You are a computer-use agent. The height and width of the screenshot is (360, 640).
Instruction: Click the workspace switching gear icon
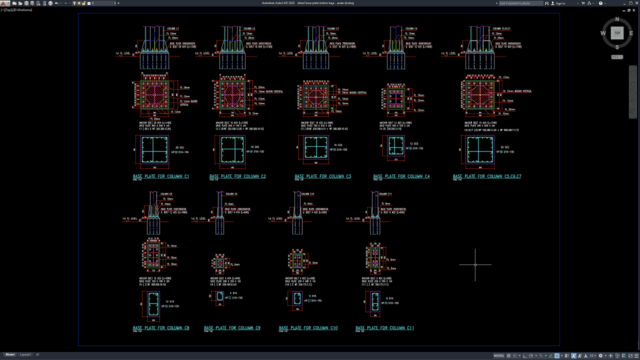(x=600, y=356)
